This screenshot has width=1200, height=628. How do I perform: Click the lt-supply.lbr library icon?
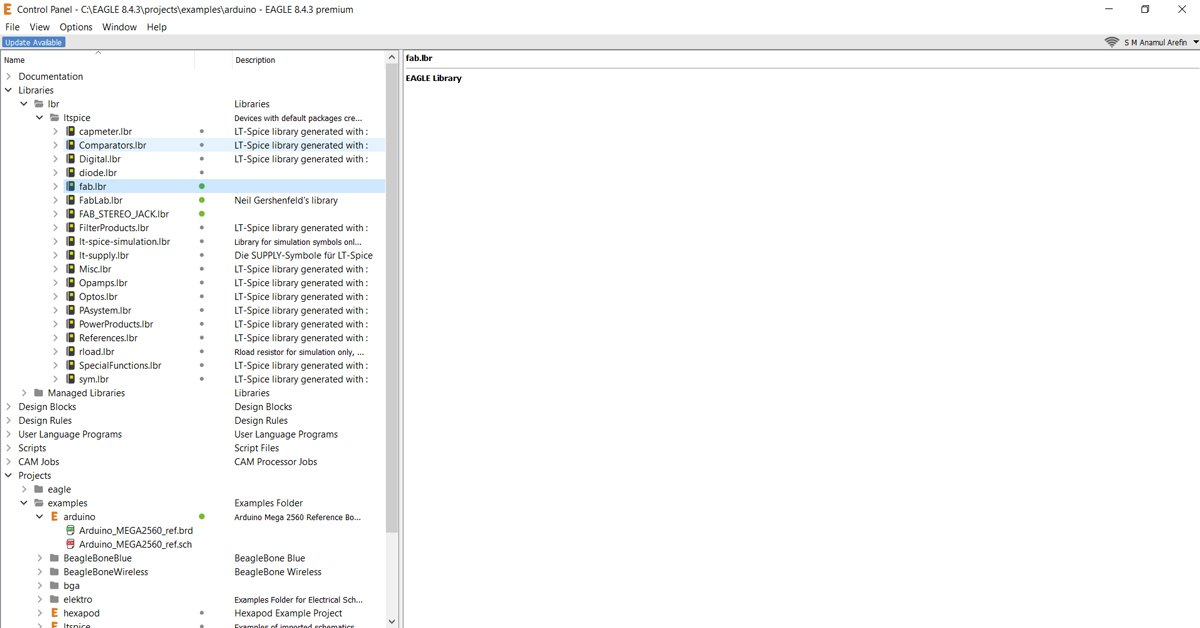coord(71,255)
